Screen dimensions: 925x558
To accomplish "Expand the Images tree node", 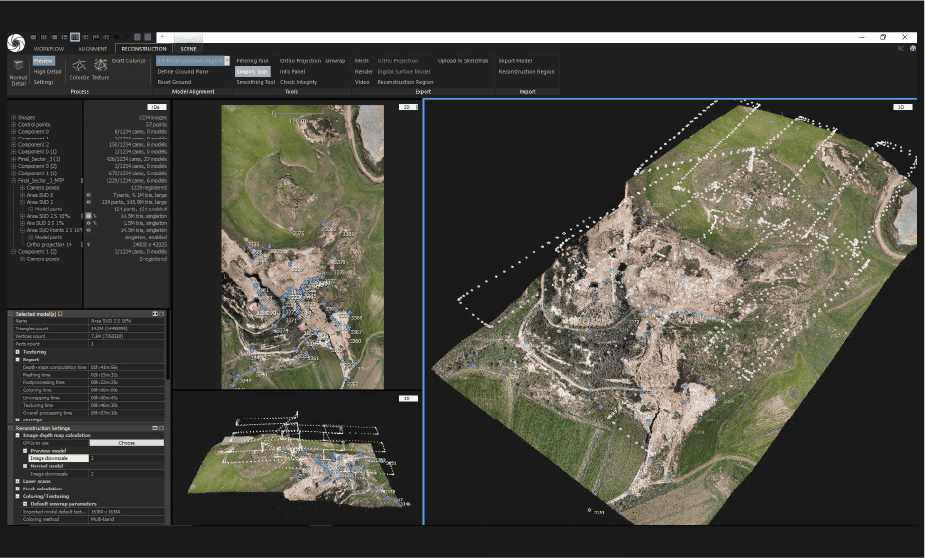I will 13,117.
